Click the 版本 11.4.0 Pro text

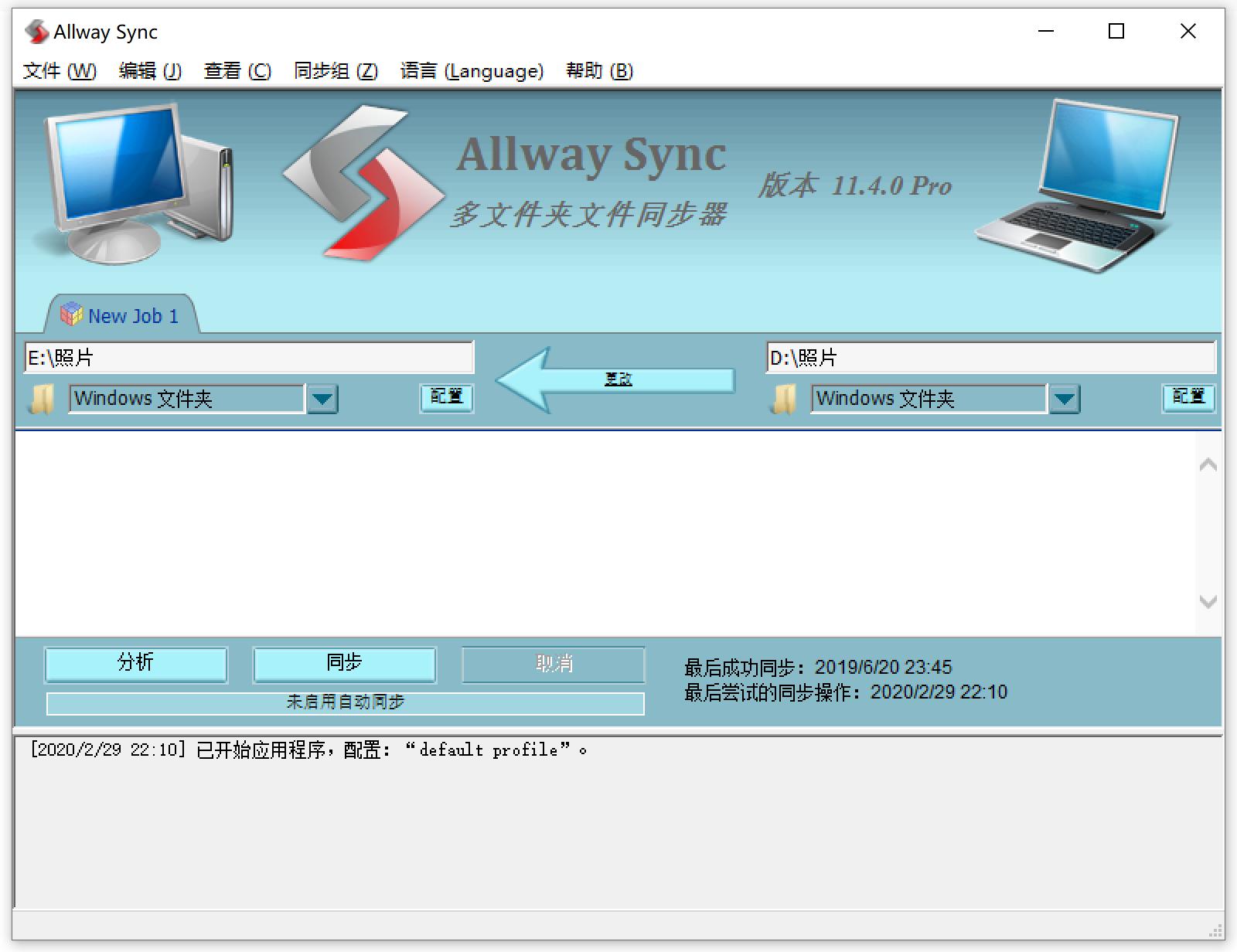click(x=854, y=185)
